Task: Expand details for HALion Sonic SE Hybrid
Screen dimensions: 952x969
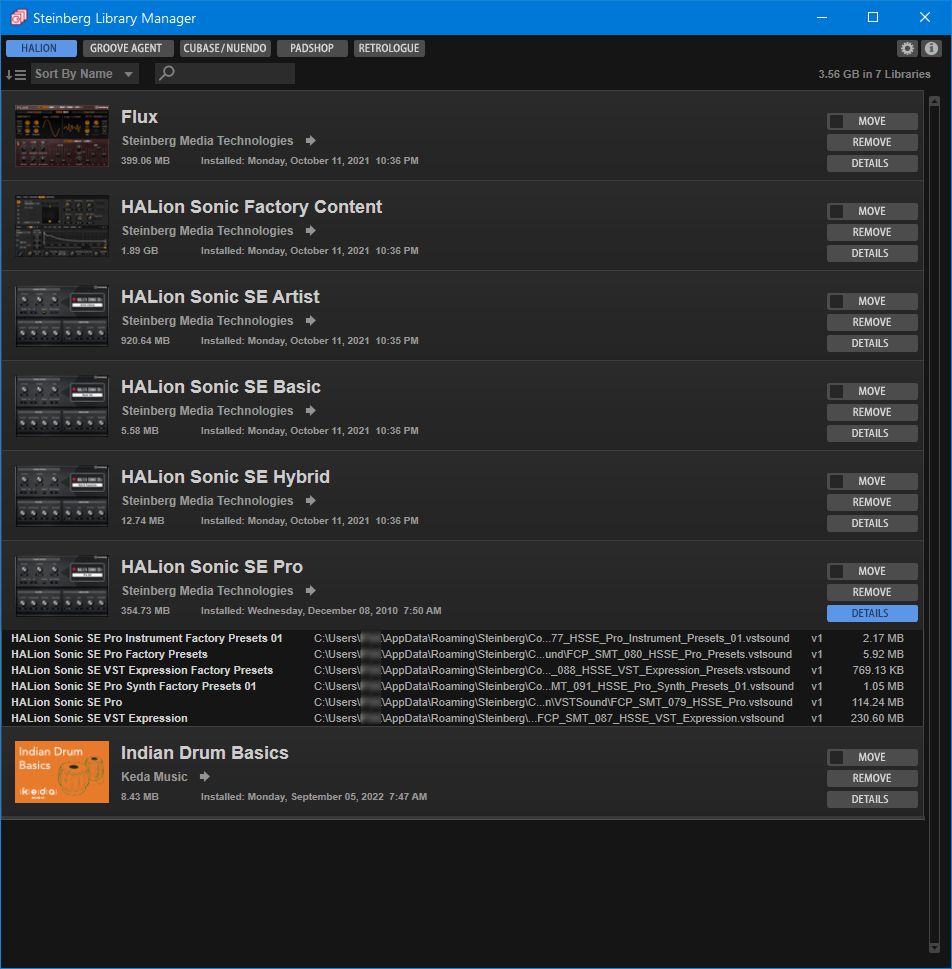Action: point(872,523)
